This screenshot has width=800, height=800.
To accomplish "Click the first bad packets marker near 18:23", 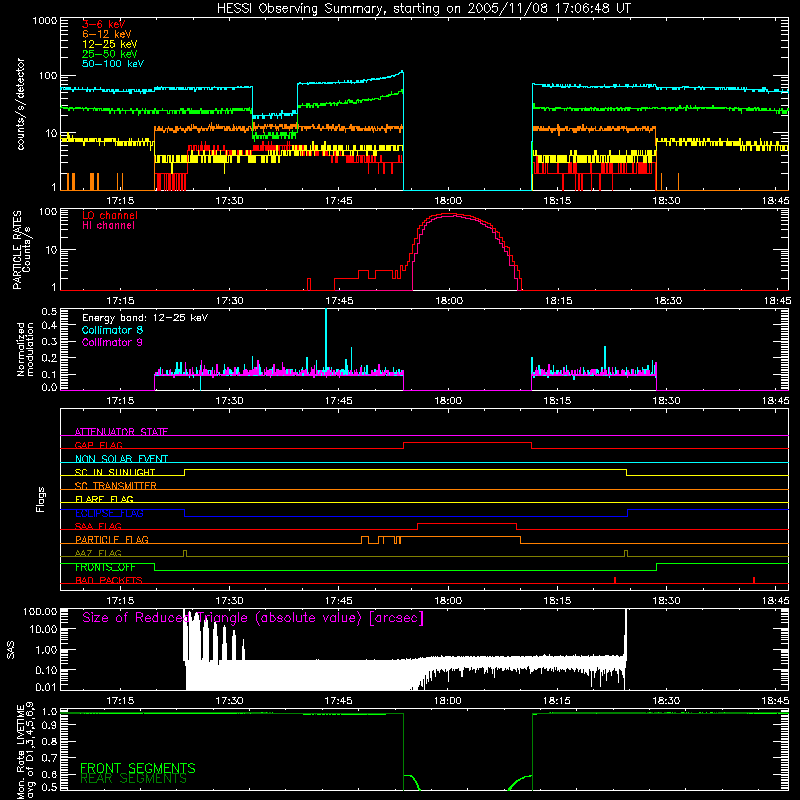I will (x=615, y=580).
